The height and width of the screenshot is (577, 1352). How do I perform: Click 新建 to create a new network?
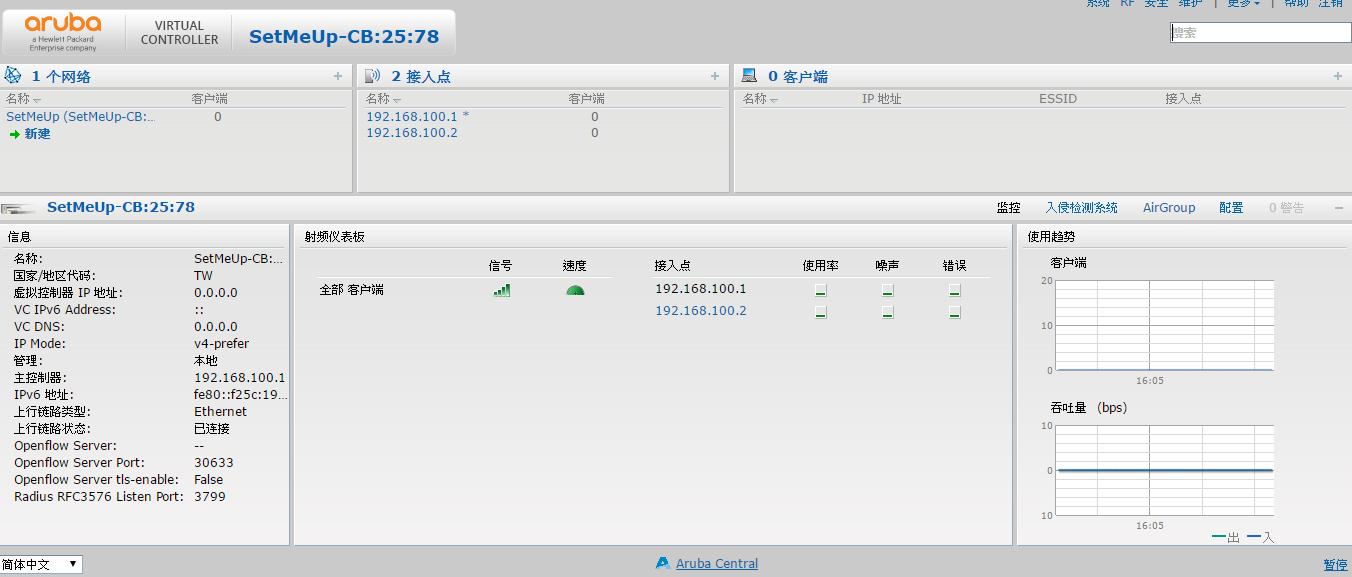point(38,133)
